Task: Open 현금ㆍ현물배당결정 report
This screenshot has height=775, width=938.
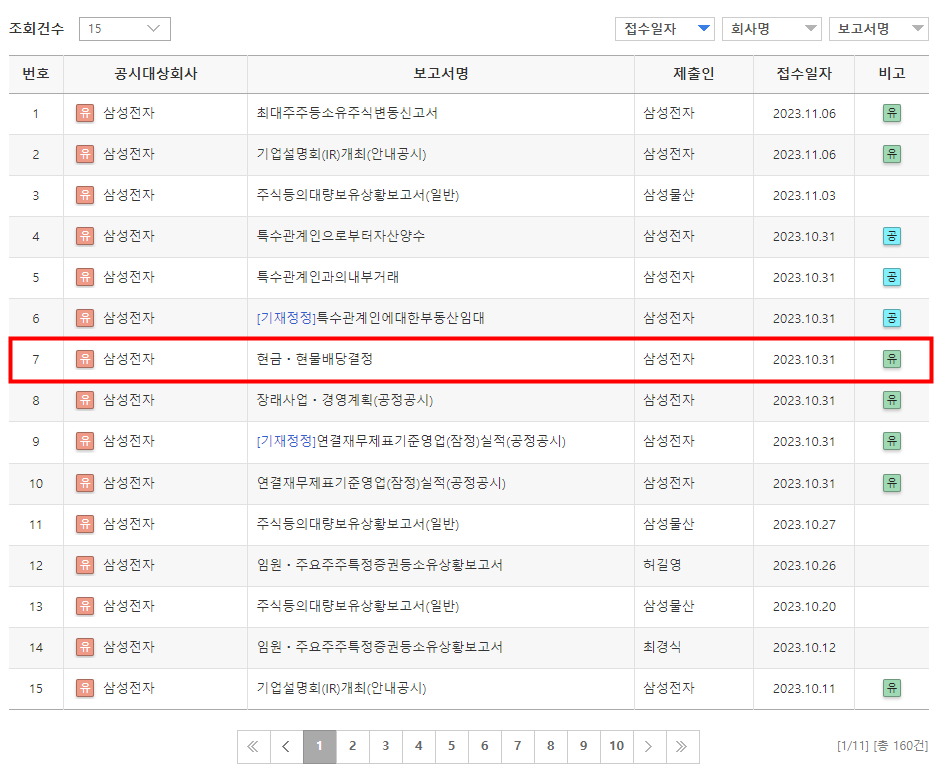Action: point(315,359)
